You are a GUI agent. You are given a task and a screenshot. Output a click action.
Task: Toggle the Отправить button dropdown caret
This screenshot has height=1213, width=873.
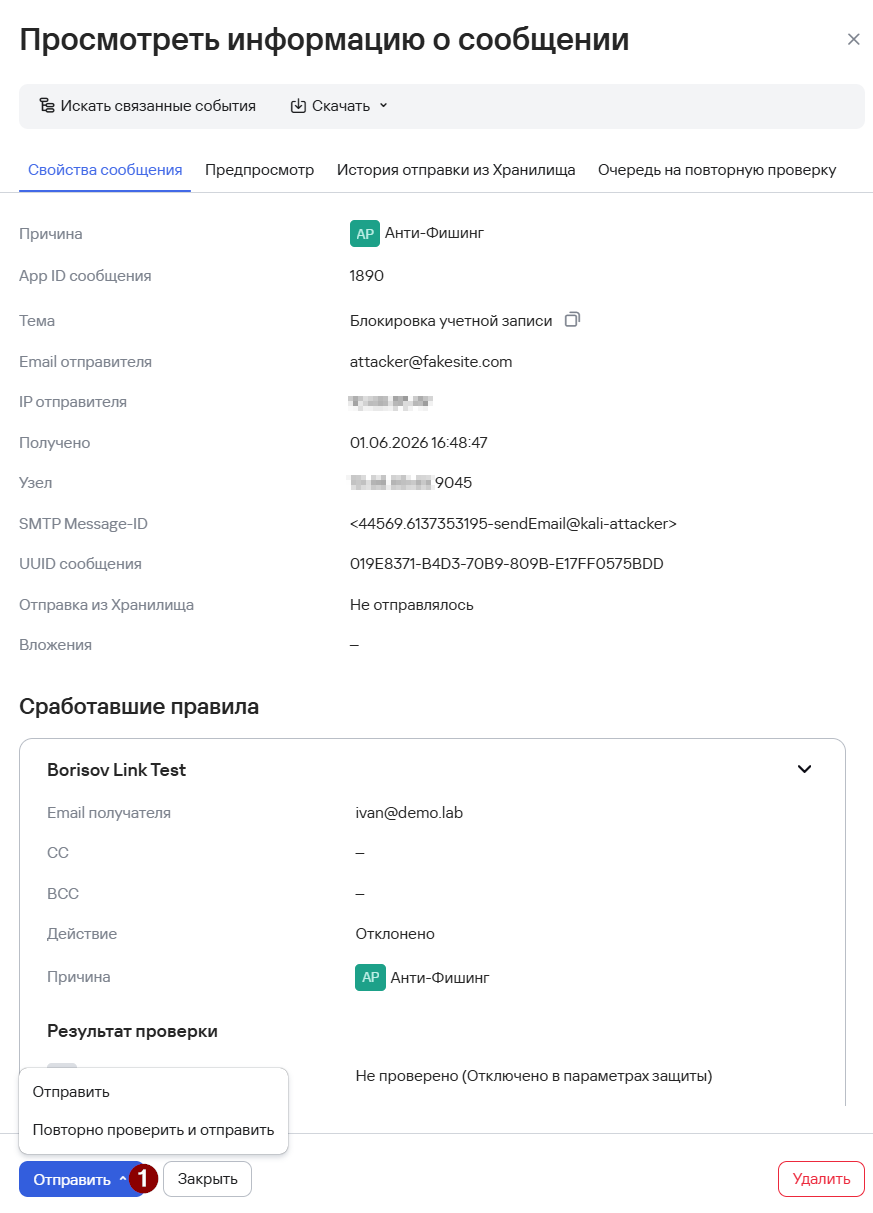(123, 1179)
